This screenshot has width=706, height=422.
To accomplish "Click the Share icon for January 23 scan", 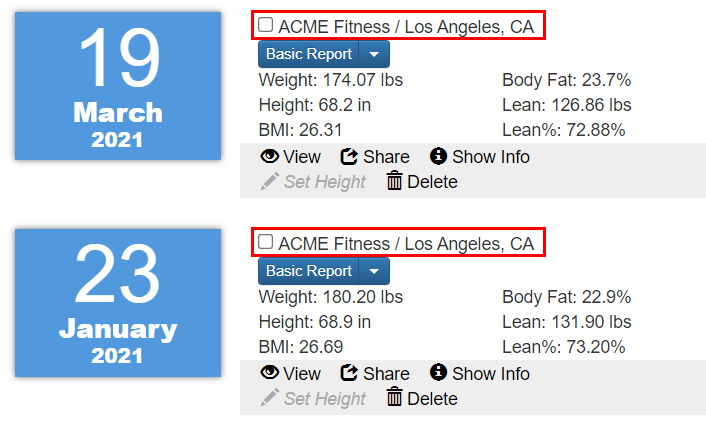I will 349,373.
